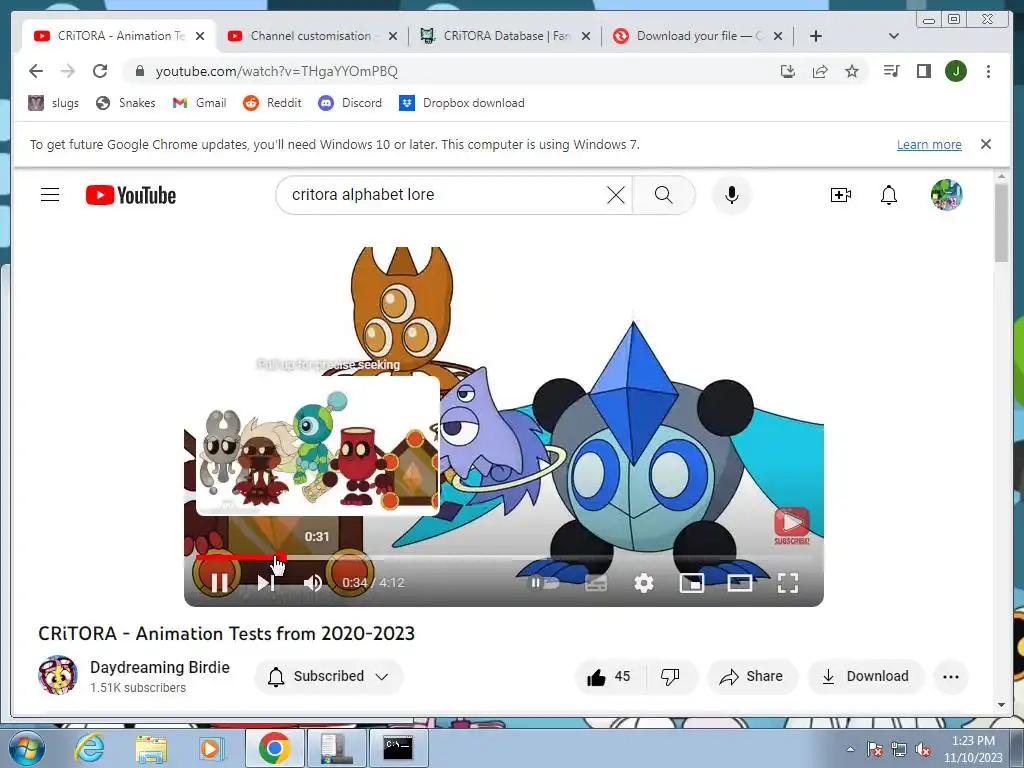This screenshot has height=768, width=1024.
Task: Open player settings gear
Action: (x=644, y=583)
